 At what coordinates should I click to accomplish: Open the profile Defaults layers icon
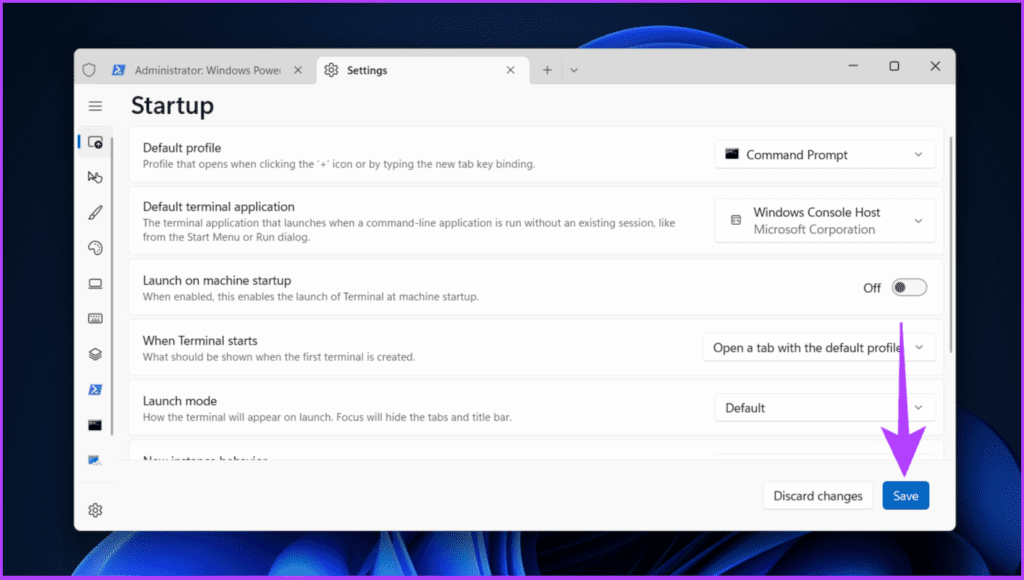tap(95, 354)
